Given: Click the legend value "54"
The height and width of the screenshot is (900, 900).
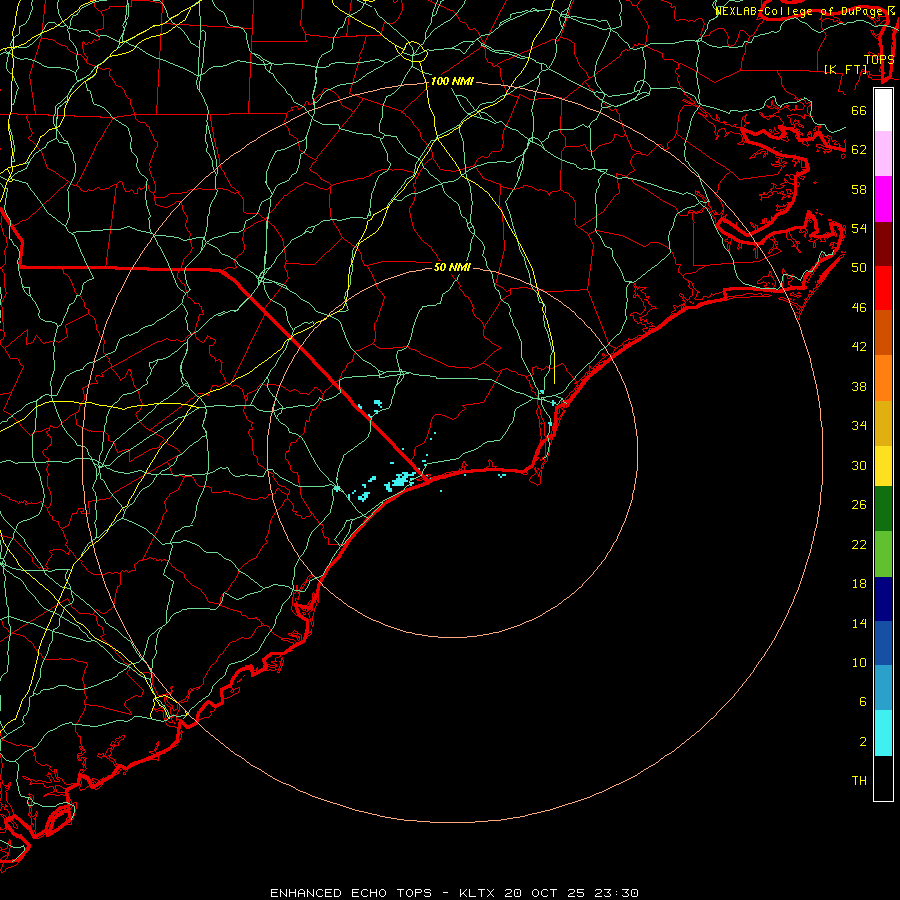Looking at the screenshot, I should coord(859,228).
